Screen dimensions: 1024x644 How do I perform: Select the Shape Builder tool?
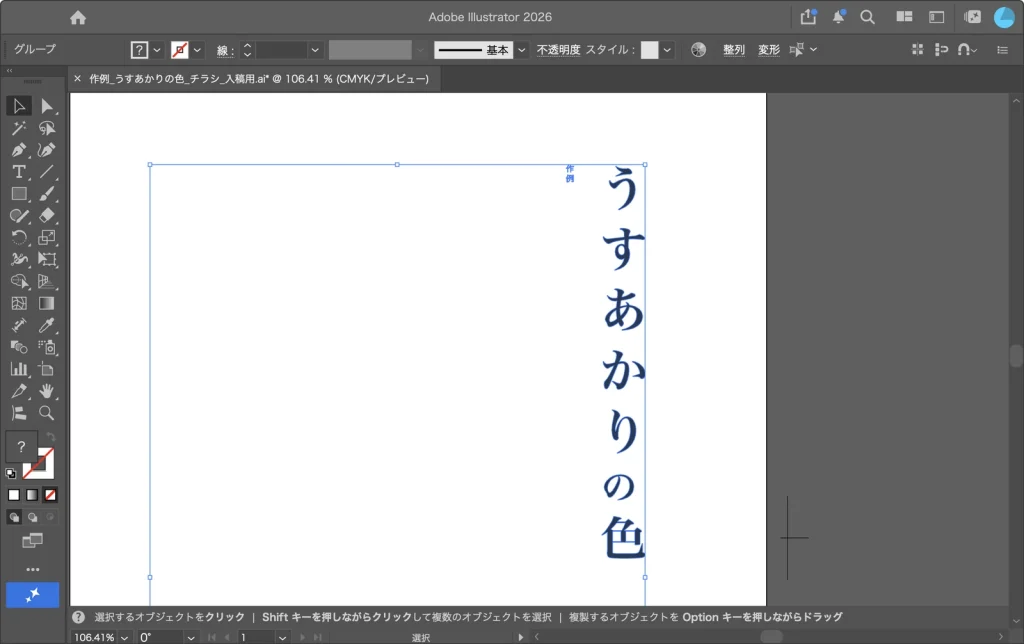coord(19,282)
